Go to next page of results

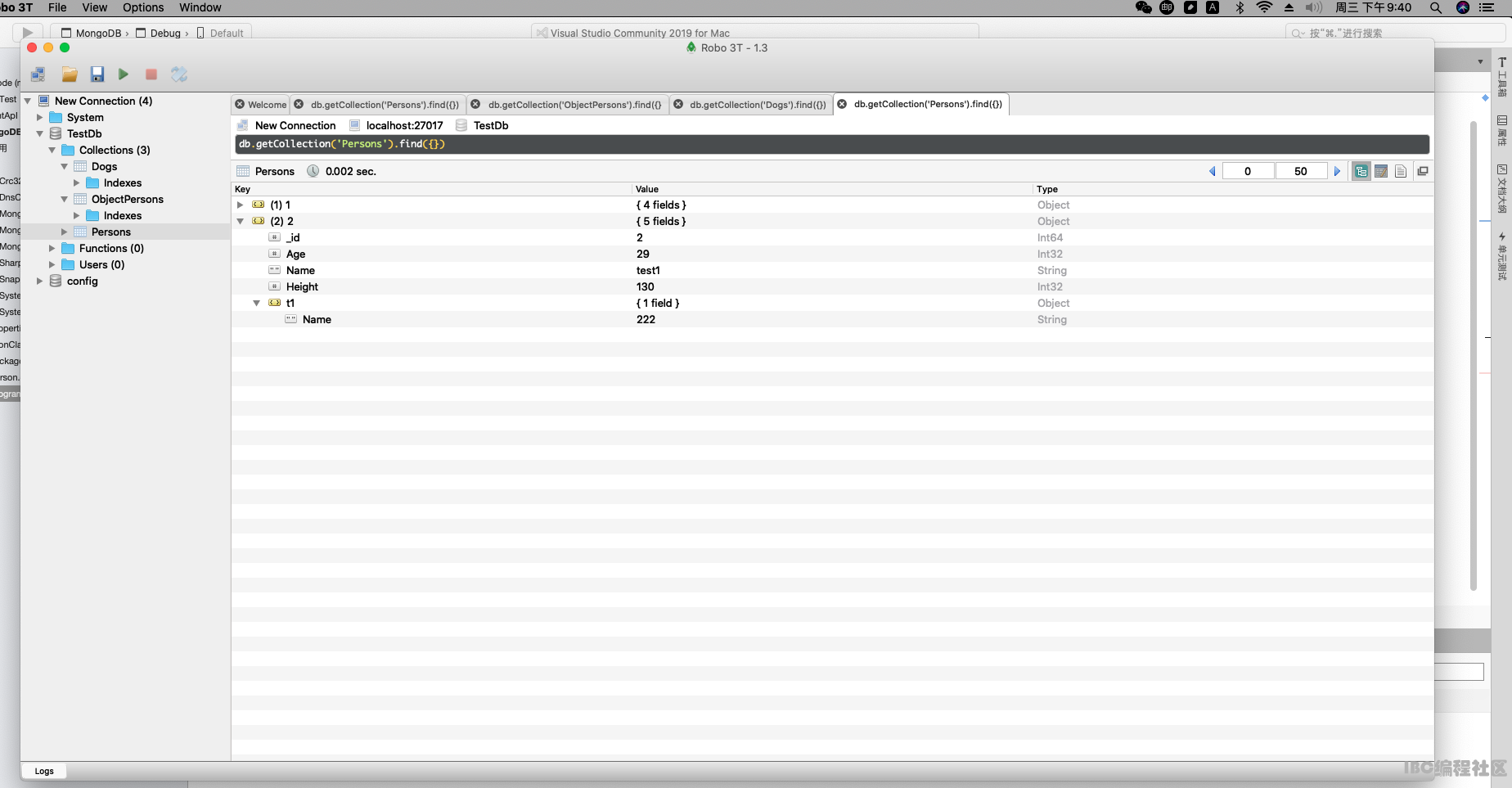click(x=1338, y=171)
